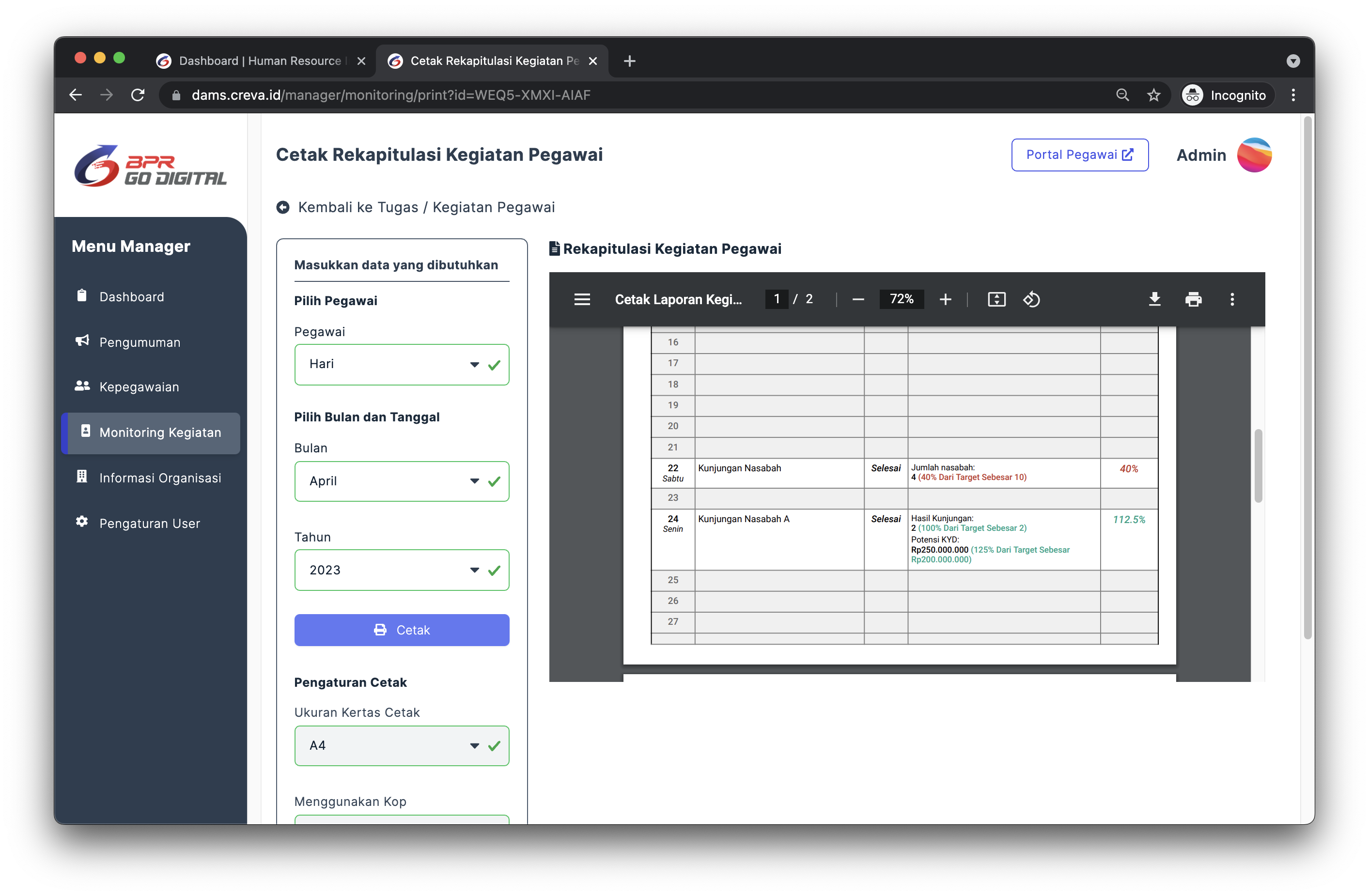
Task: Open browser zoom magnifier icon
Action: pyautogui.click(x=1122, y=95)
